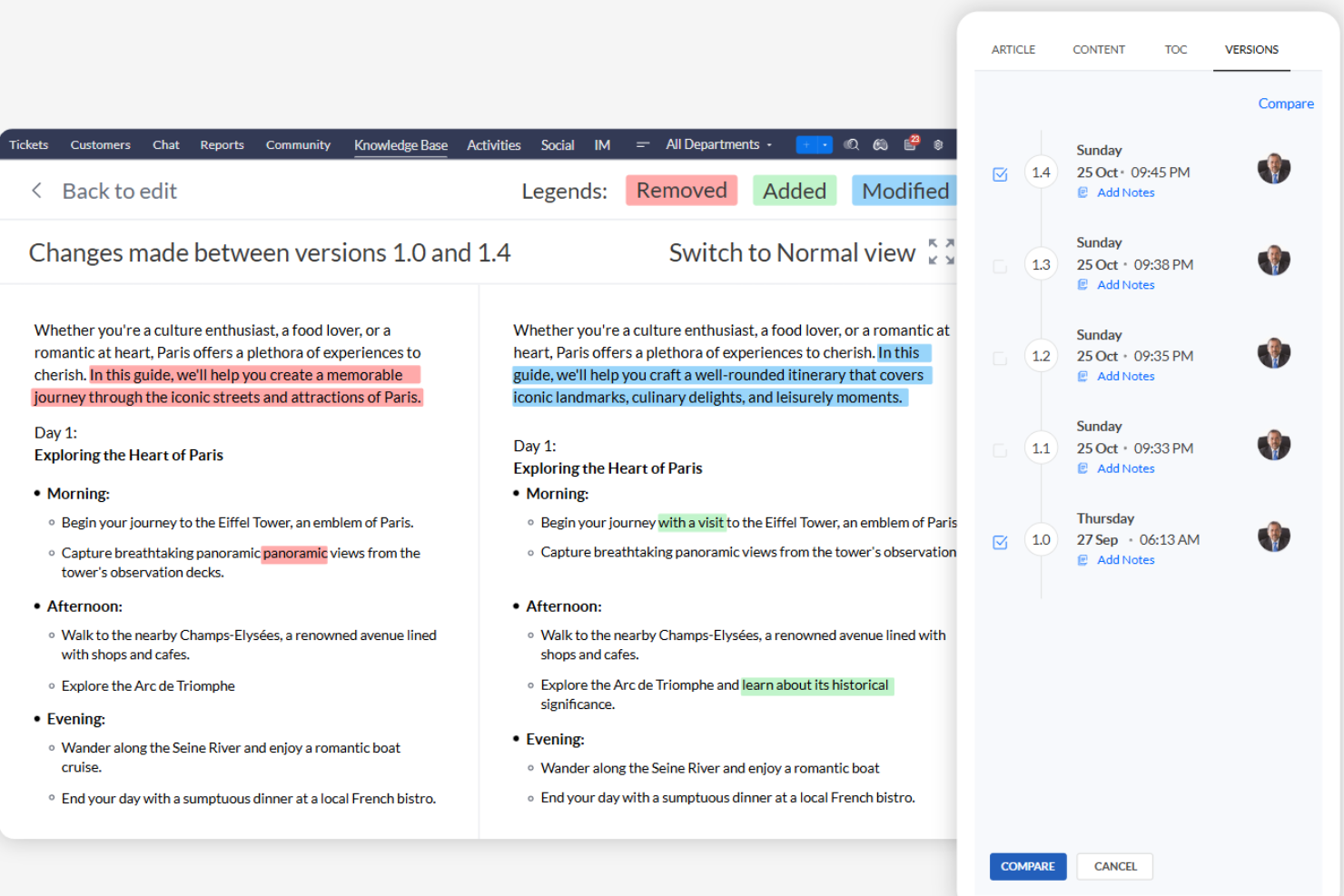The image size is (1344, 896).
Task: Click the notifications icon with 23 badge
Action: (909, 146)
